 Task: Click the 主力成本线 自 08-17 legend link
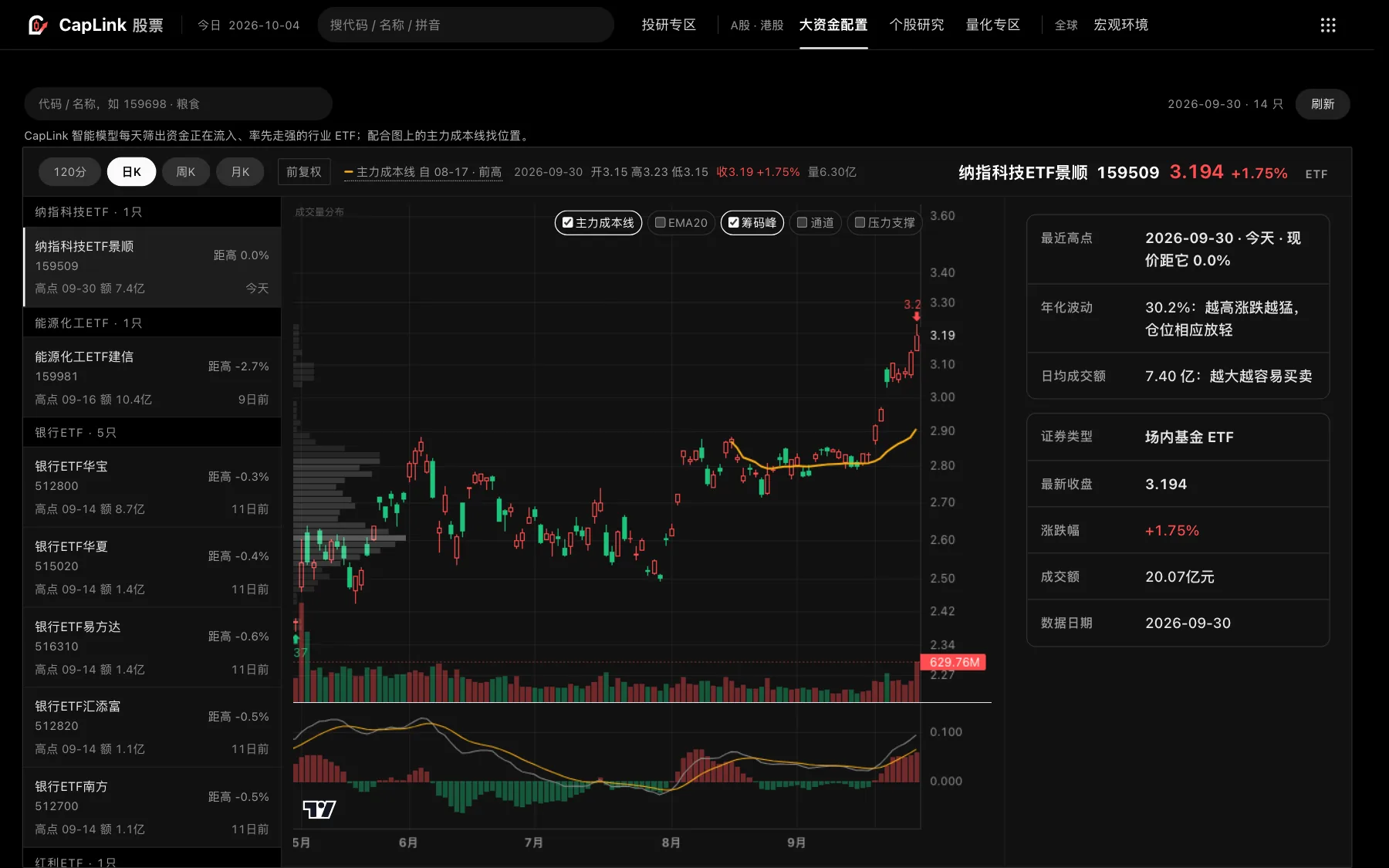423,172
